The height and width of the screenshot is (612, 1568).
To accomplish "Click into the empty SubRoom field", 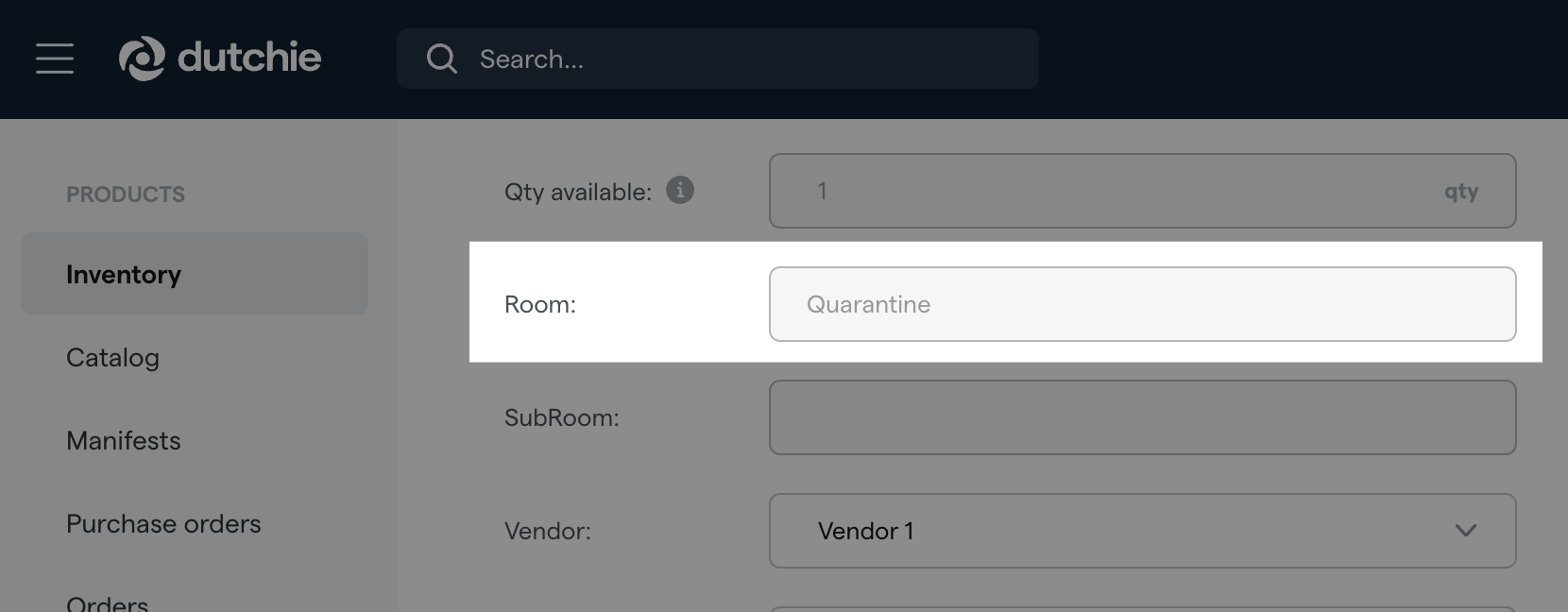I will click(1142, 417).
